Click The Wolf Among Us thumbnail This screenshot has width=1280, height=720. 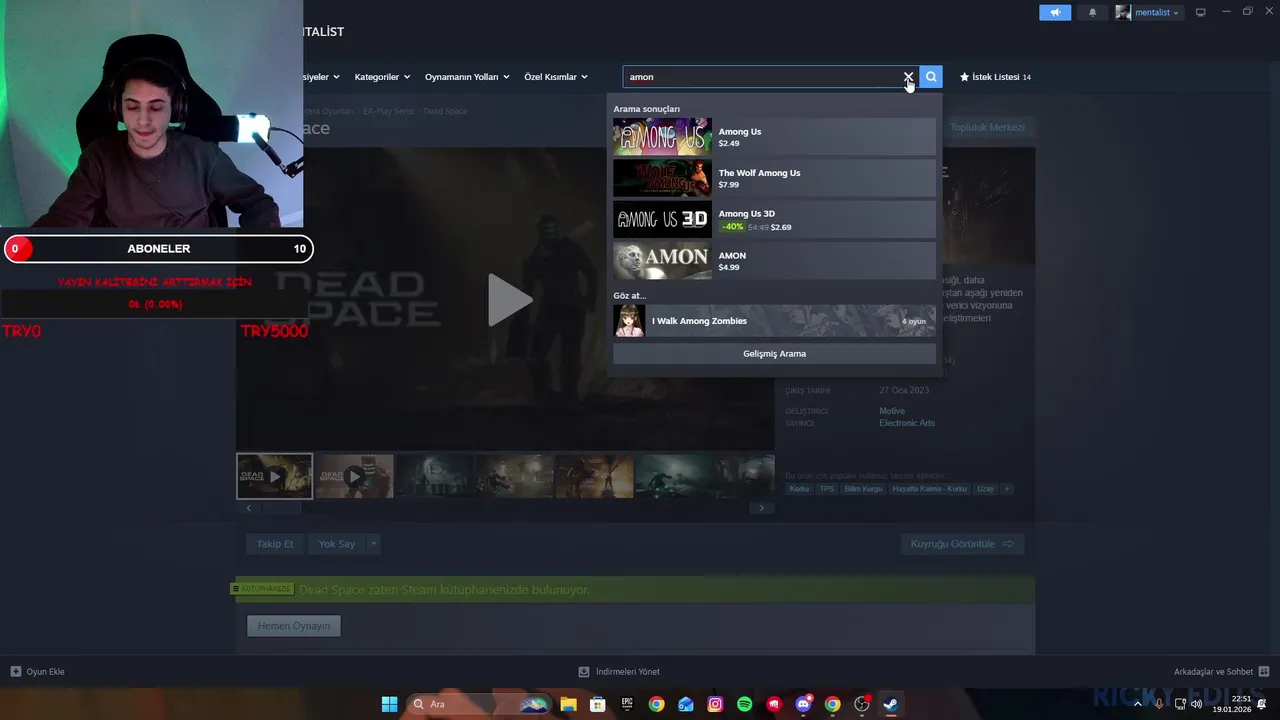pos(662,178)
